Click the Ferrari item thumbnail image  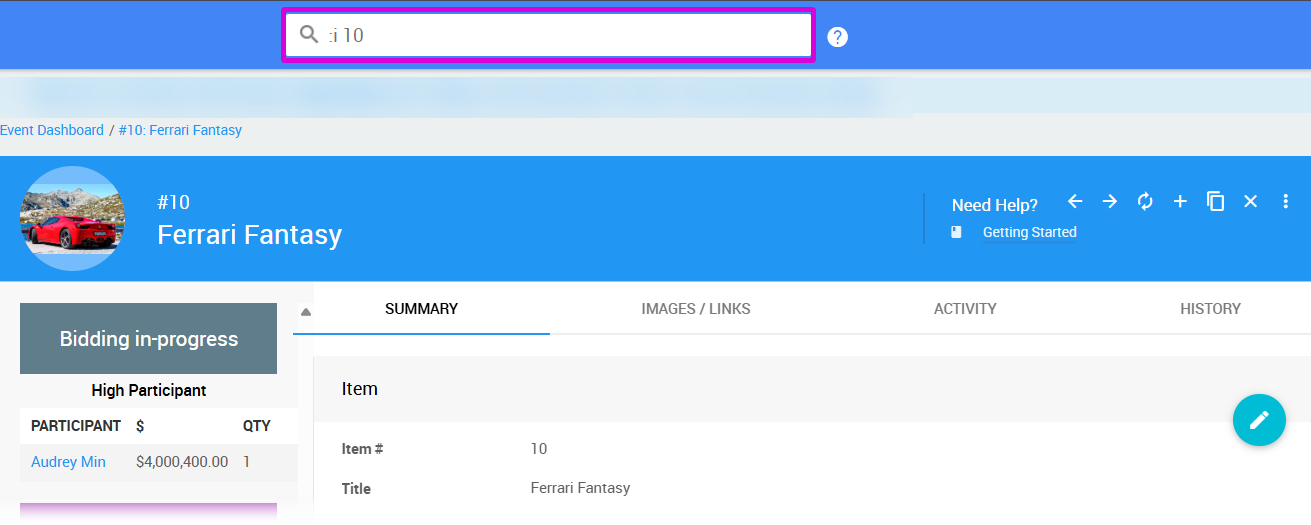[72, 219]
